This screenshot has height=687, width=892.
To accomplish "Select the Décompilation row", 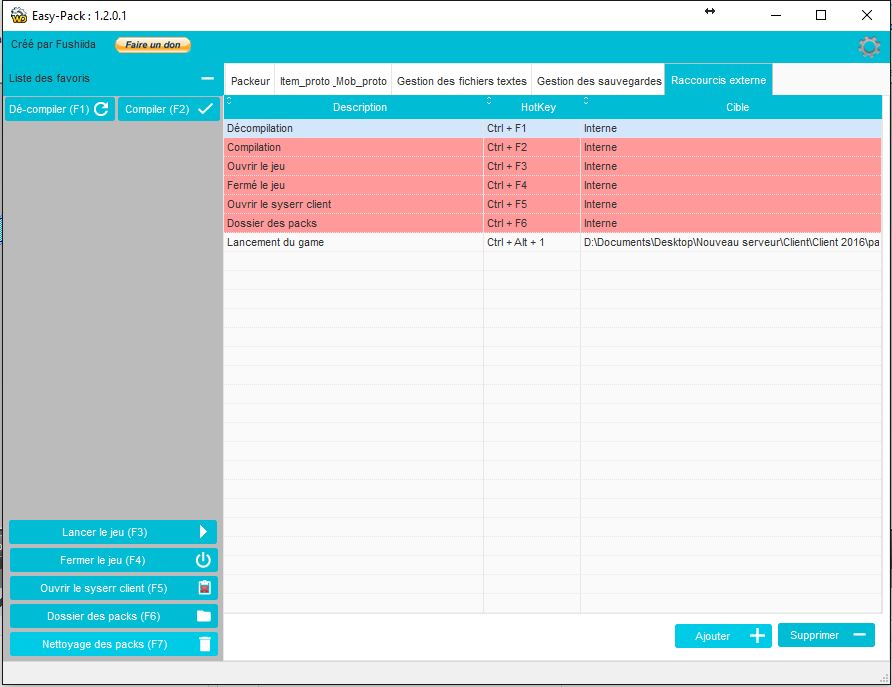I will click(552, 128).
